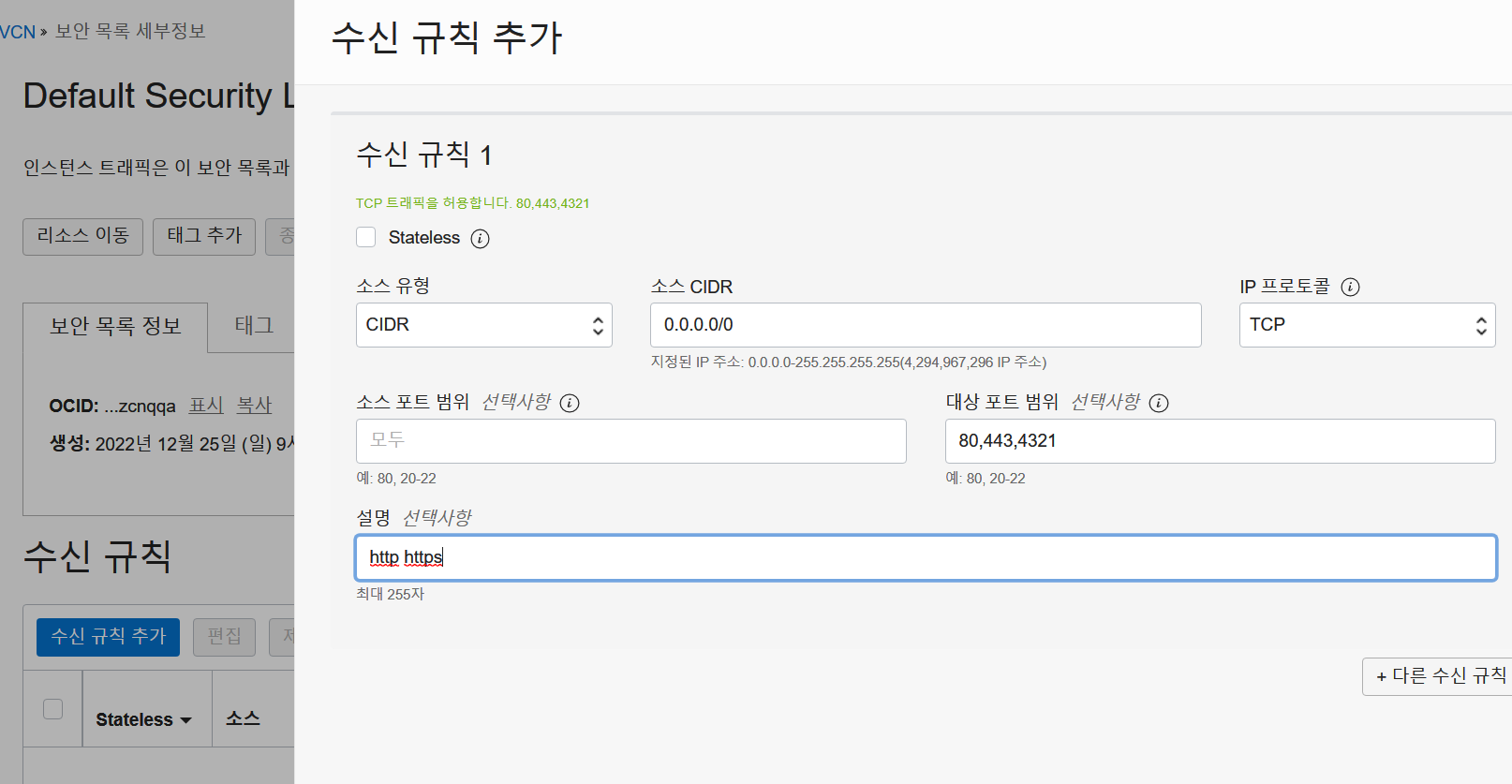Click info icon beside 소스 포트 범위

570,403
